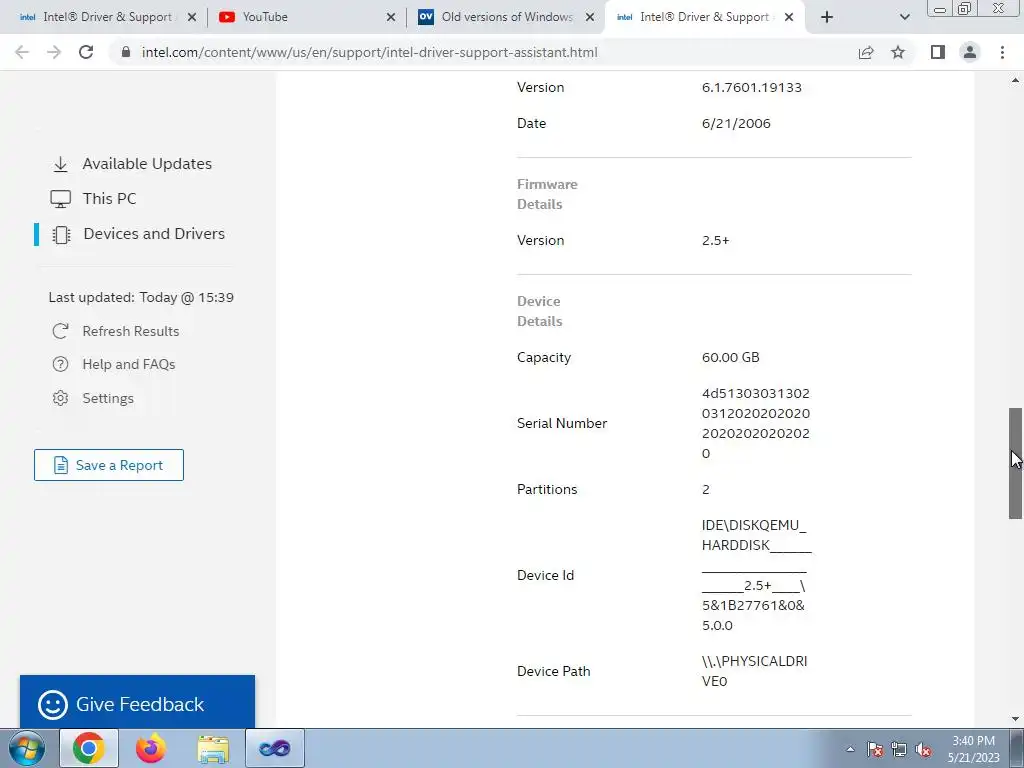Close the first Intel Driver & Support tab
Image resolution: width=1024 pixels, height=768 pixels.
[191, 17]
